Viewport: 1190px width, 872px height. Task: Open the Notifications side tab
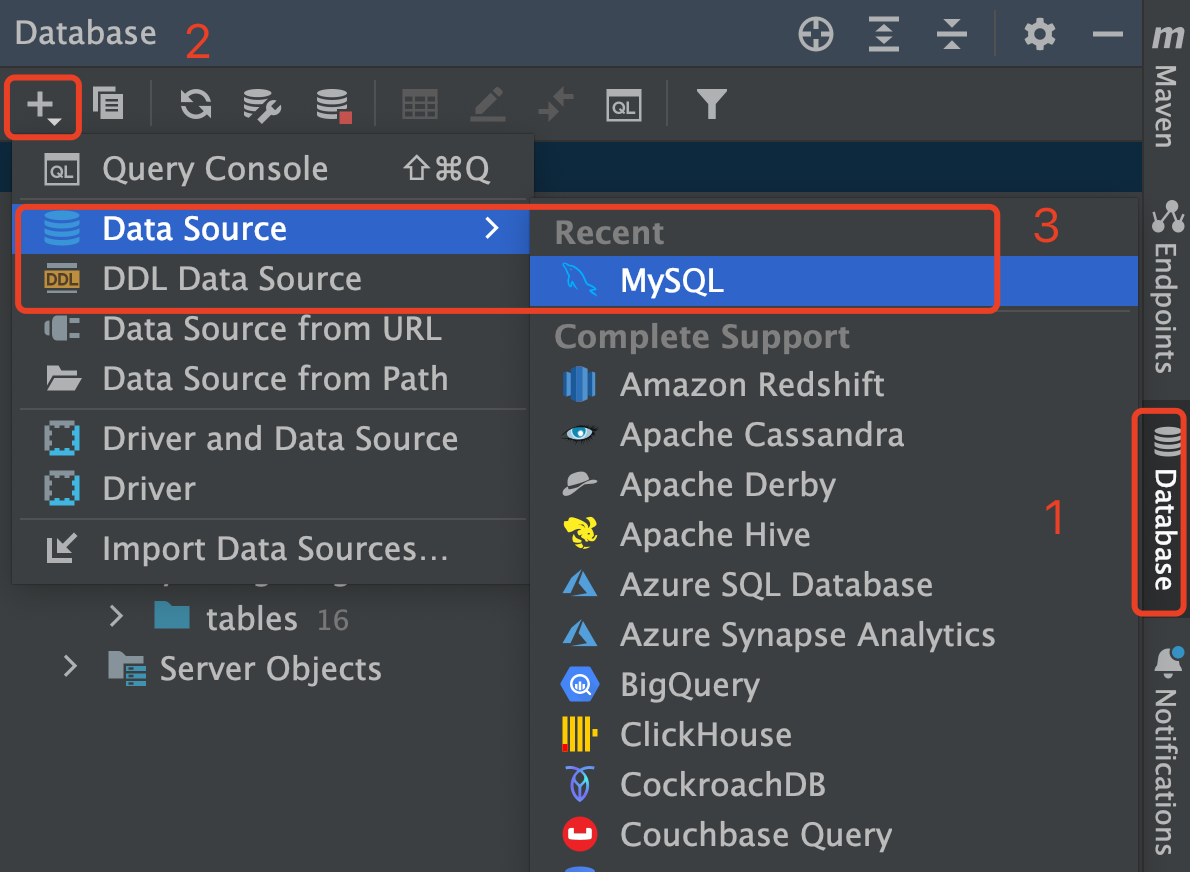(1165, 750)
